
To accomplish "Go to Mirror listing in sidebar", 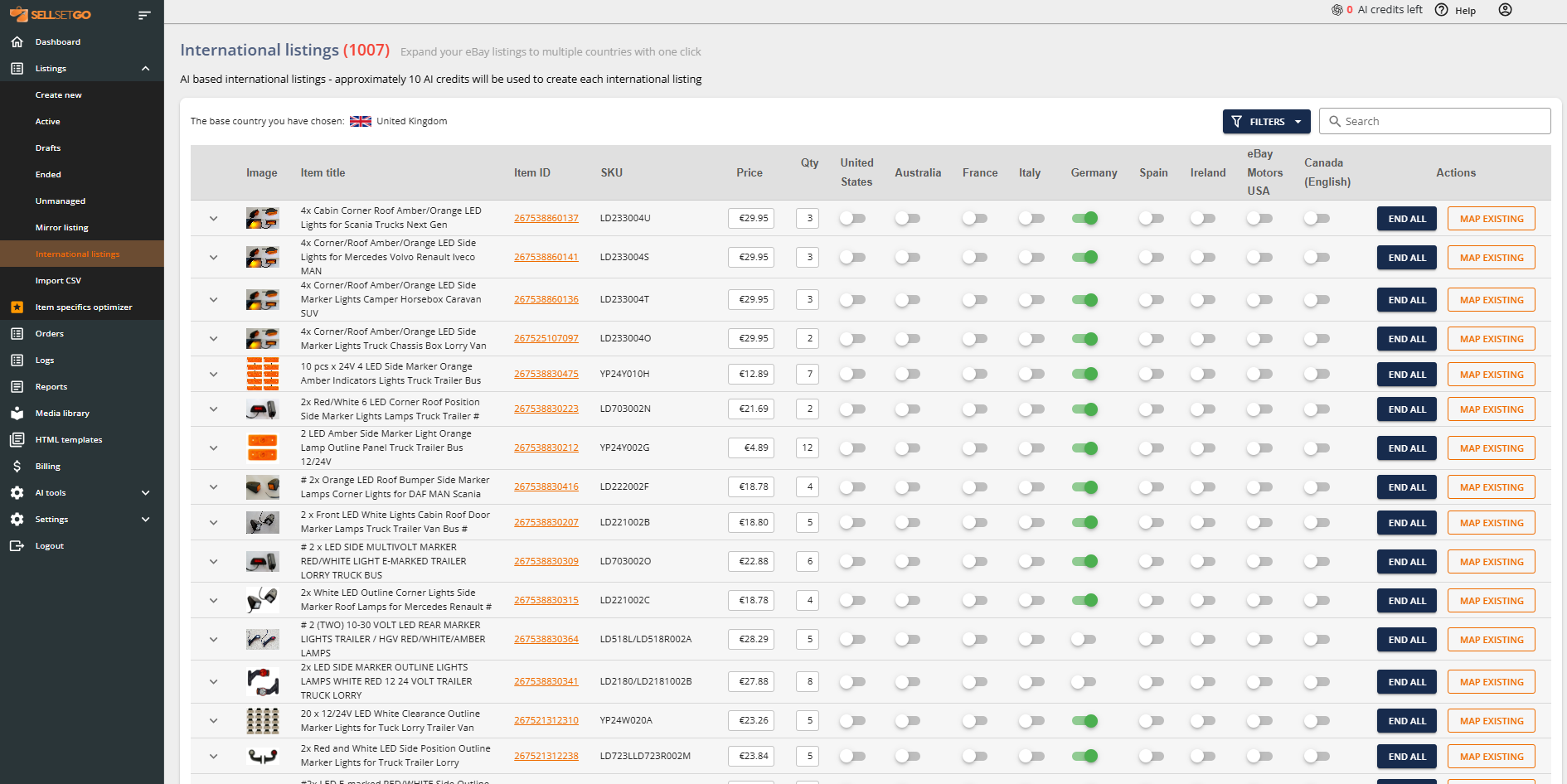I will tap(61, 228).
